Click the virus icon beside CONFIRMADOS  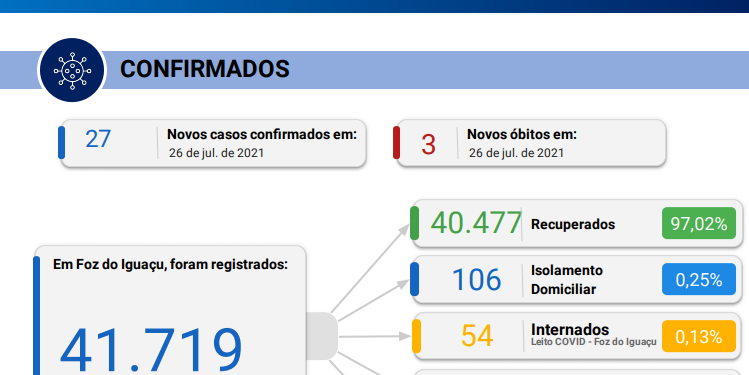[72, 70]
